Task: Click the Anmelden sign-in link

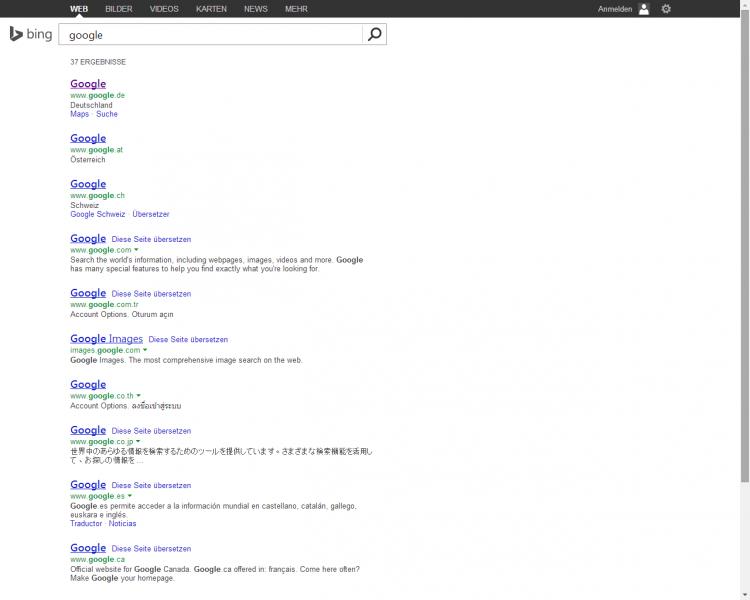Action: (615, 9)
